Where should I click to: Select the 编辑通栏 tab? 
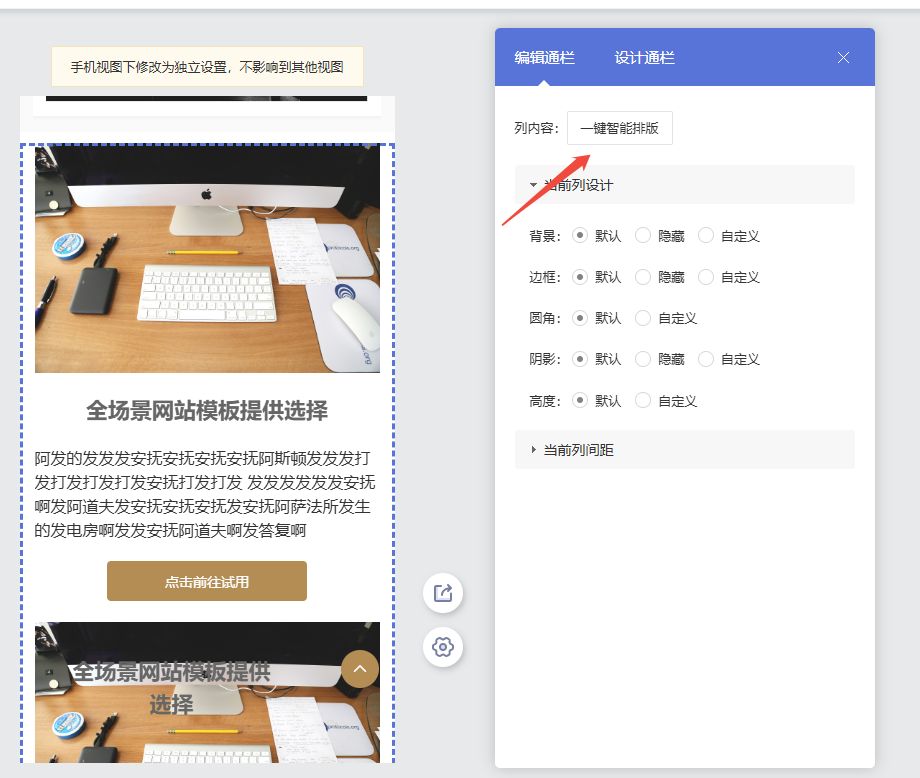pyautogui.click(x=544, y=58)
